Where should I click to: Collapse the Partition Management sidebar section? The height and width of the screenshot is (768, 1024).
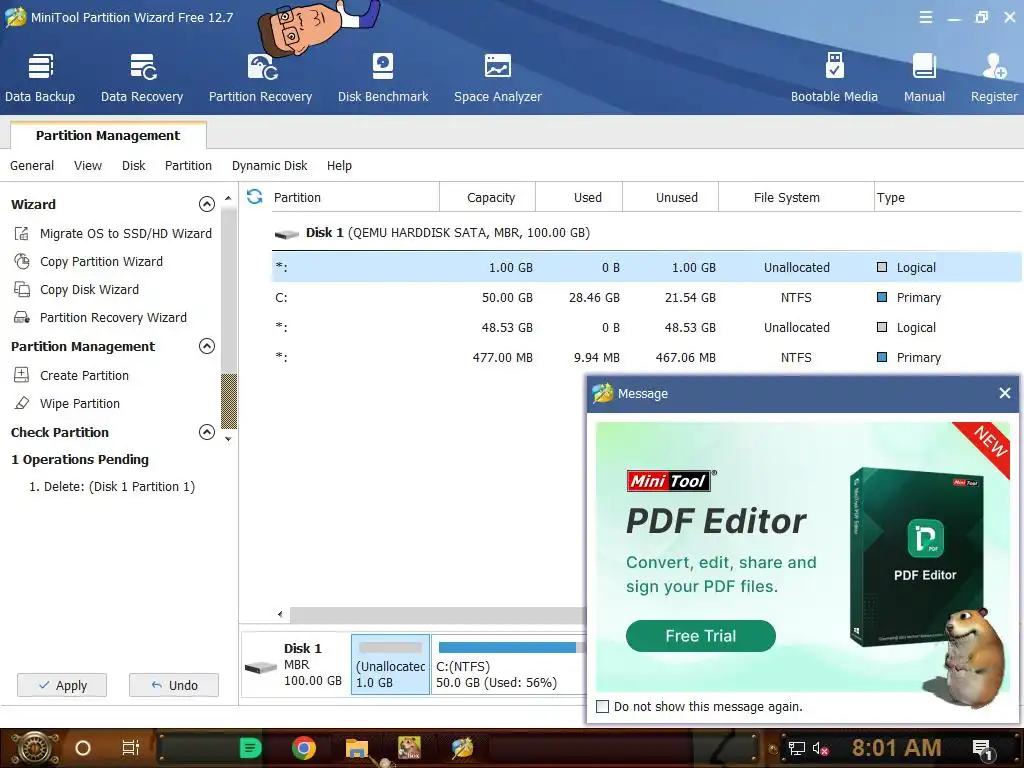(206, 346)
